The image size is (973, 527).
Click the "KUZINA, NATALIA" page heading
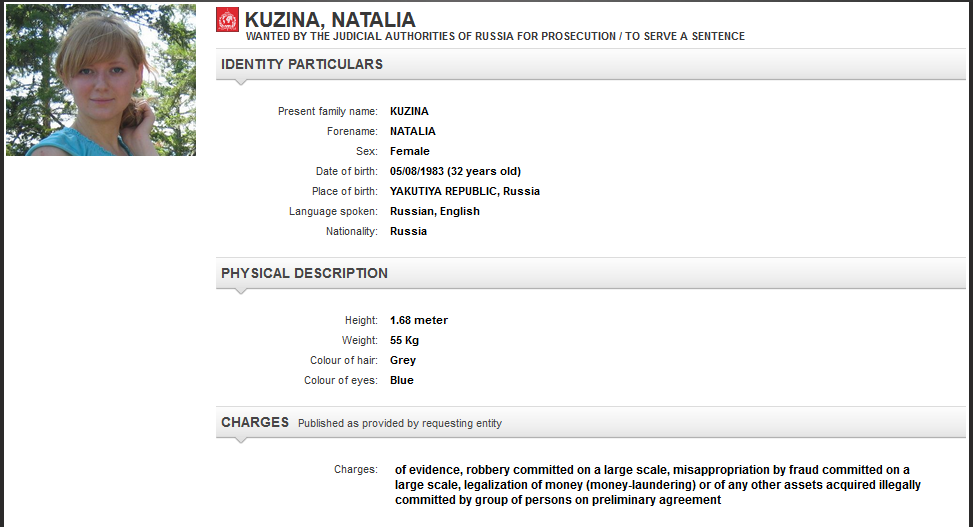(x=330, y=20)
